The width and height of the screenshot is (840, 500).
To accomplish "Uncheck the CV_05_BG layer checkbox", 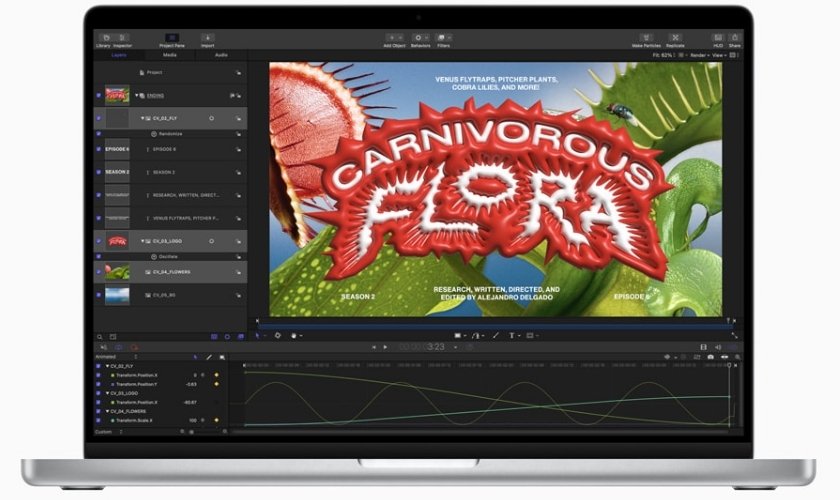I will pyautogui.click(x=98, y=295).
